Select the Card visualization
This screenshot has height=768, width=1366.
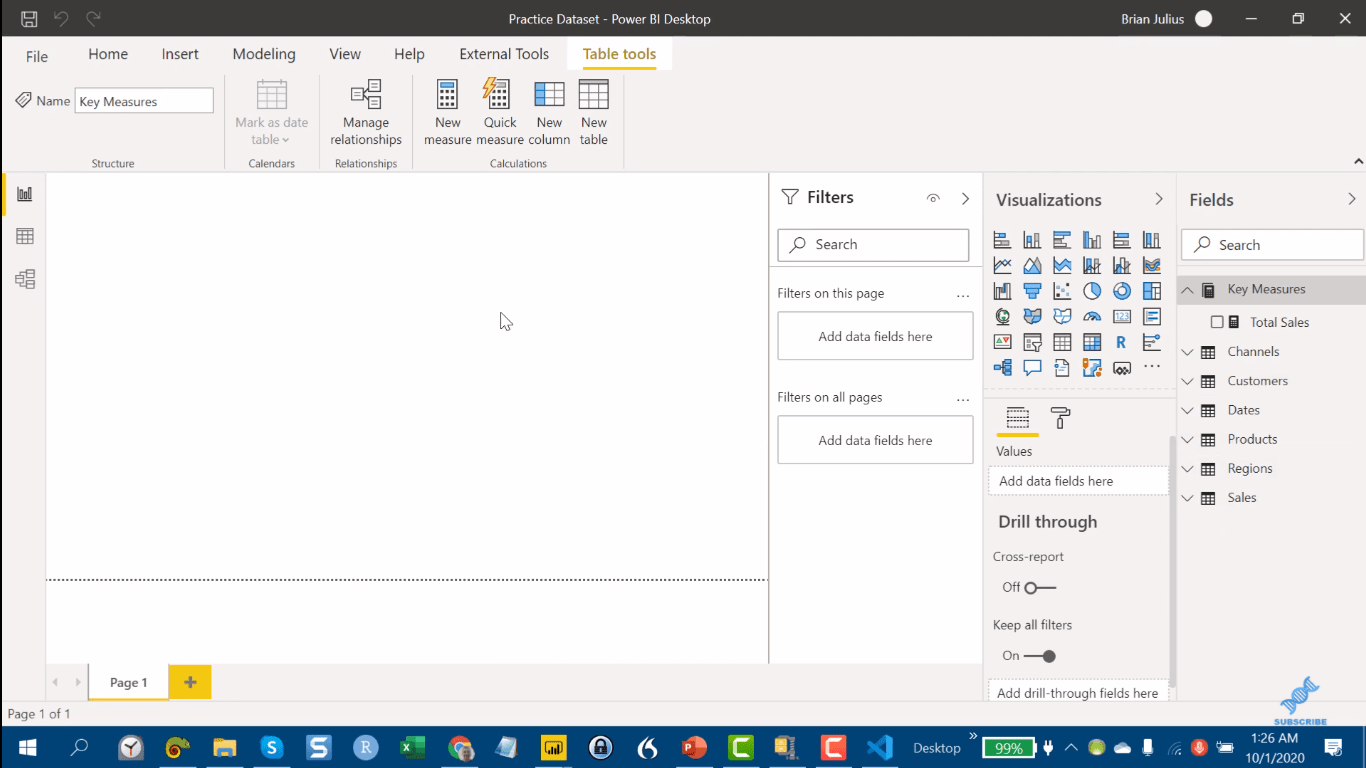pyautogui.click(x=1122, y=317)
